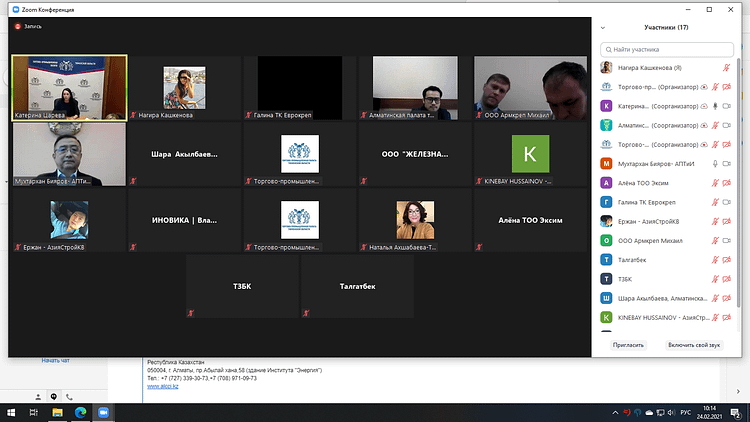Select Ержан - АзияСтройКВ video tile

69,220
